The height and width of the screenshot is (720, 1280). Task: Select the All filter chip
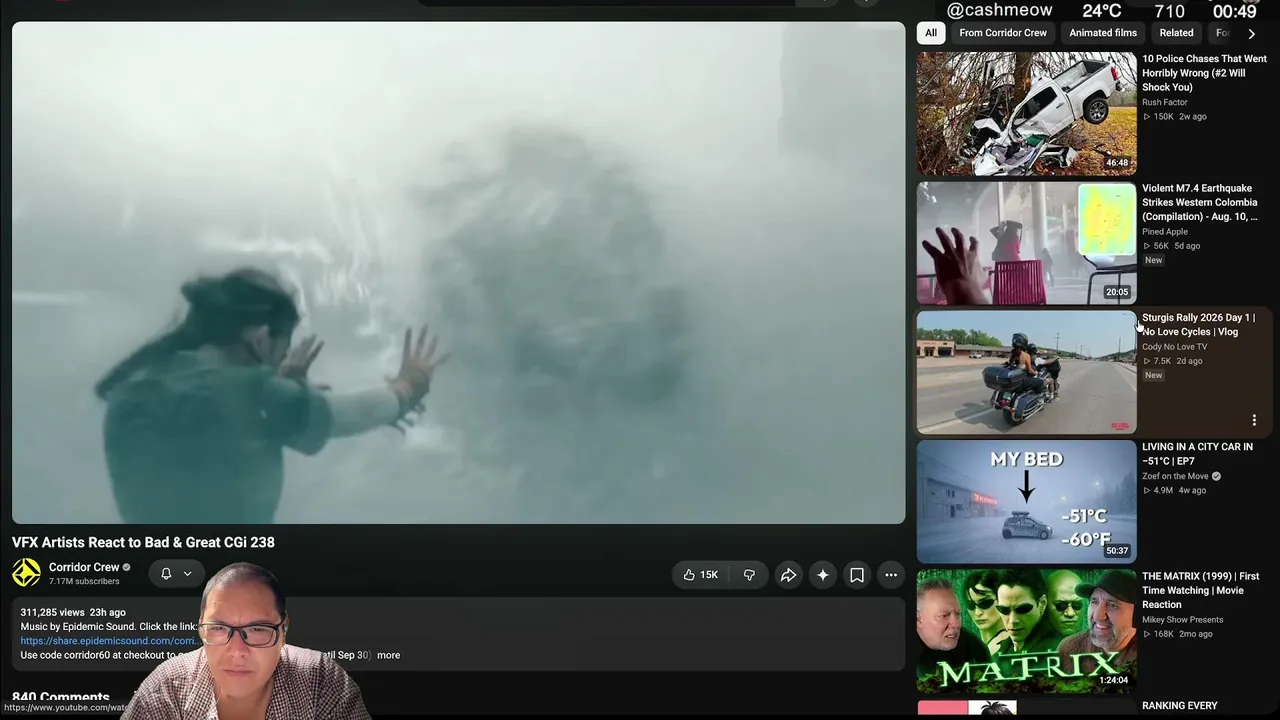pos(931,33)
